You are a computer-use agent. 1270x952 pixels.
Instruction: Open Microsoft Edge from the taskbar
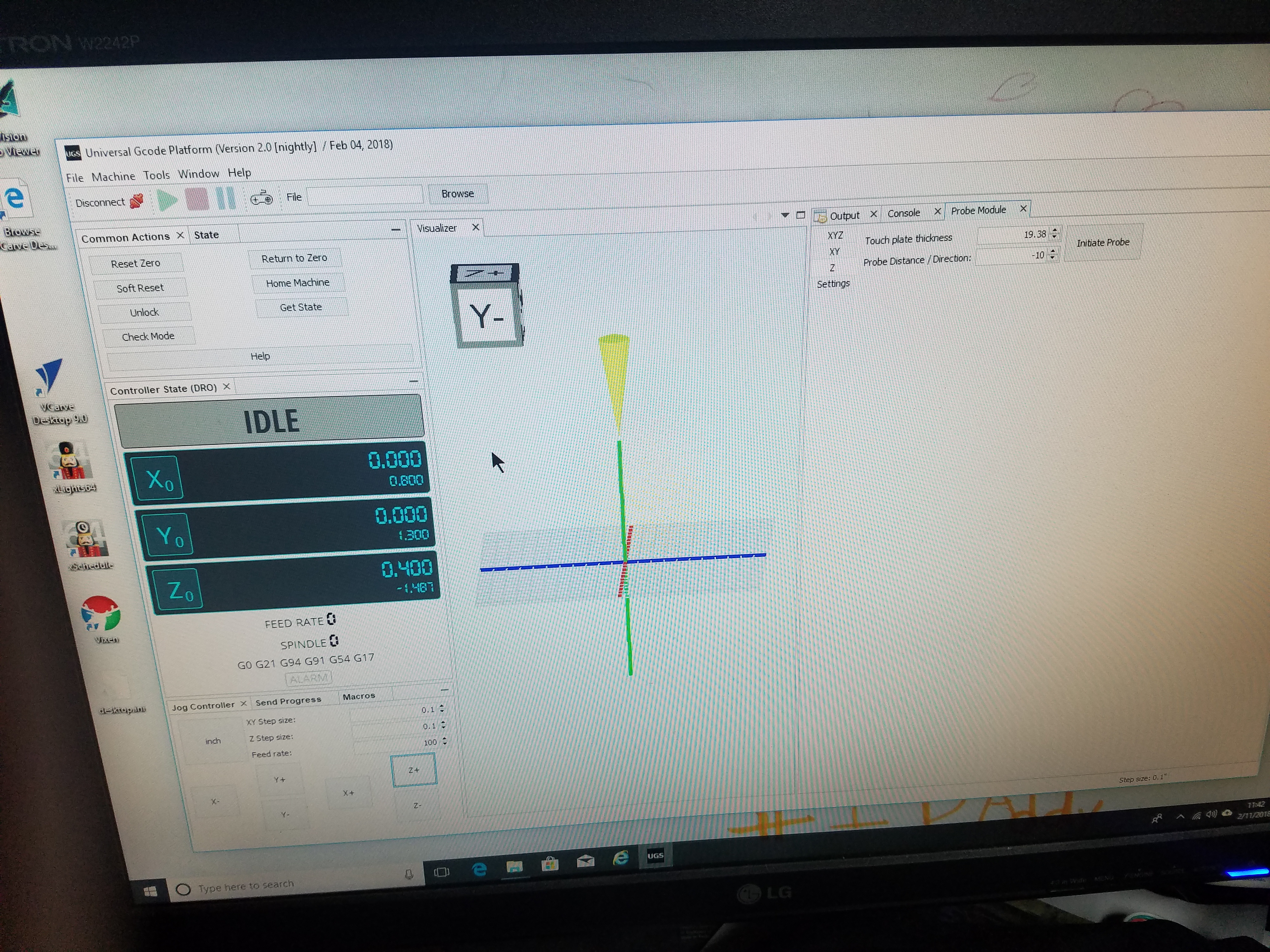pyautogui.click(x=479, y=870)
